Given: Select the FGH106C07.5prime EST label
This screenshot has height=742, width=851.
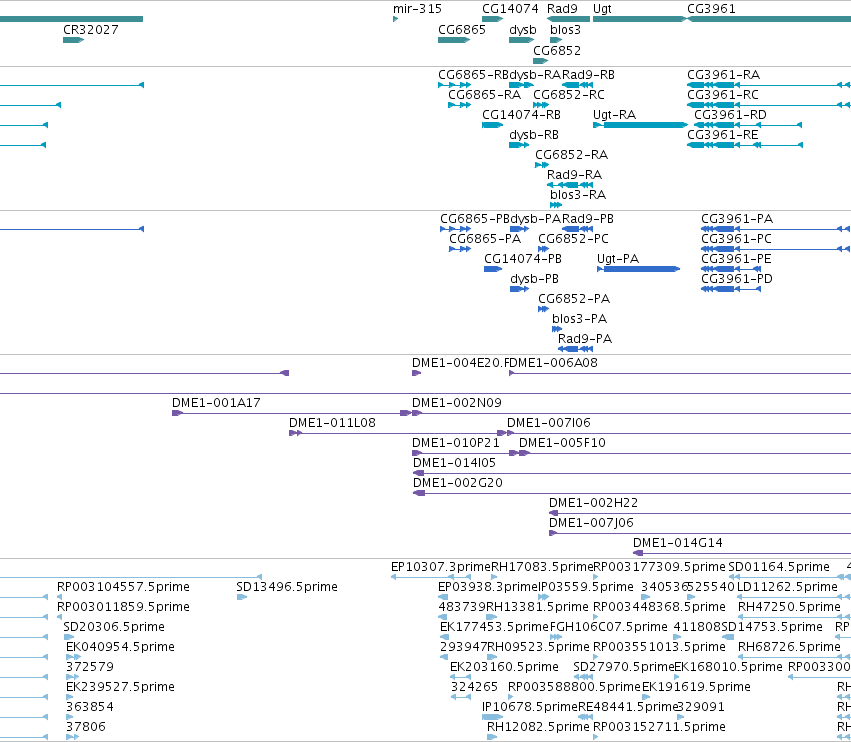Looking at the screenshot, I should click(609, 627).
